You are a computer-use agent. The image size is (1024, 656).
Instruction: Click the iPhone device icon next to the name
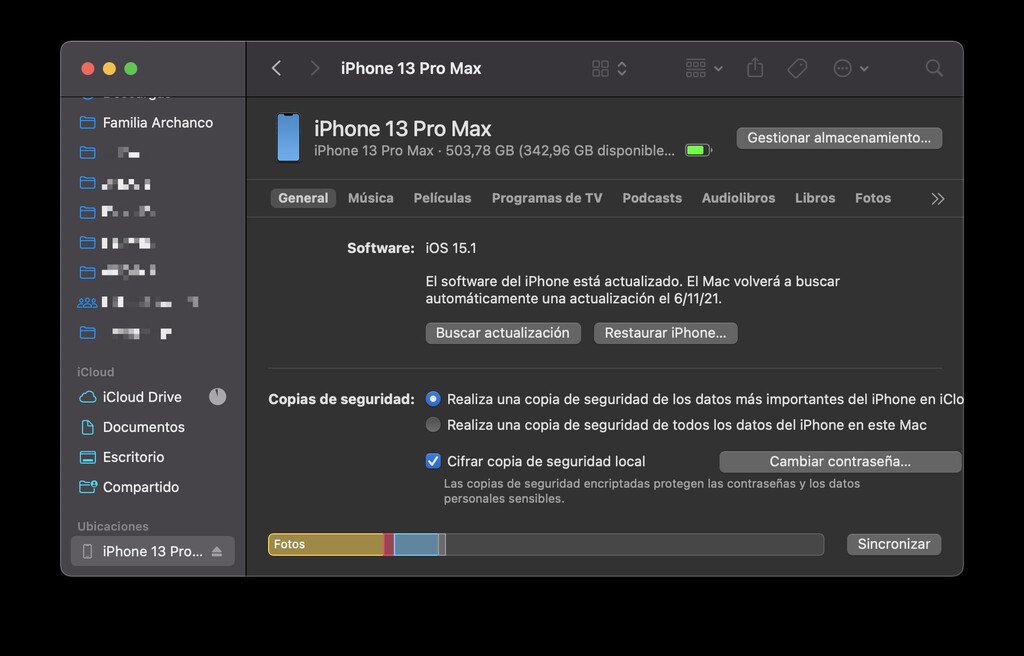[x=288, y=138]
